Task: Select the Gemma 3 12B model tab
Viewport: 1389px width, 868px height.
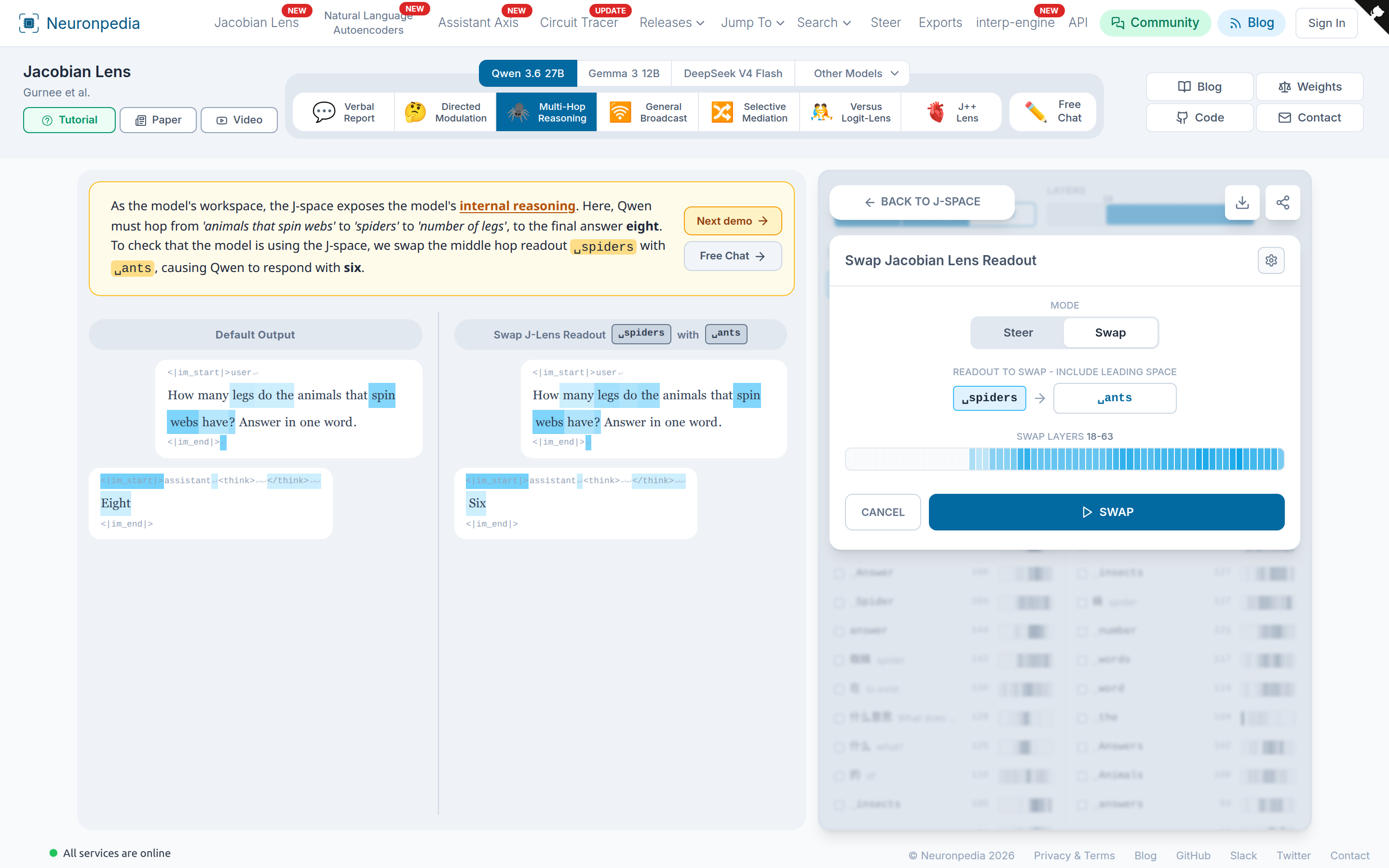Action: click(x=624, y=73)
